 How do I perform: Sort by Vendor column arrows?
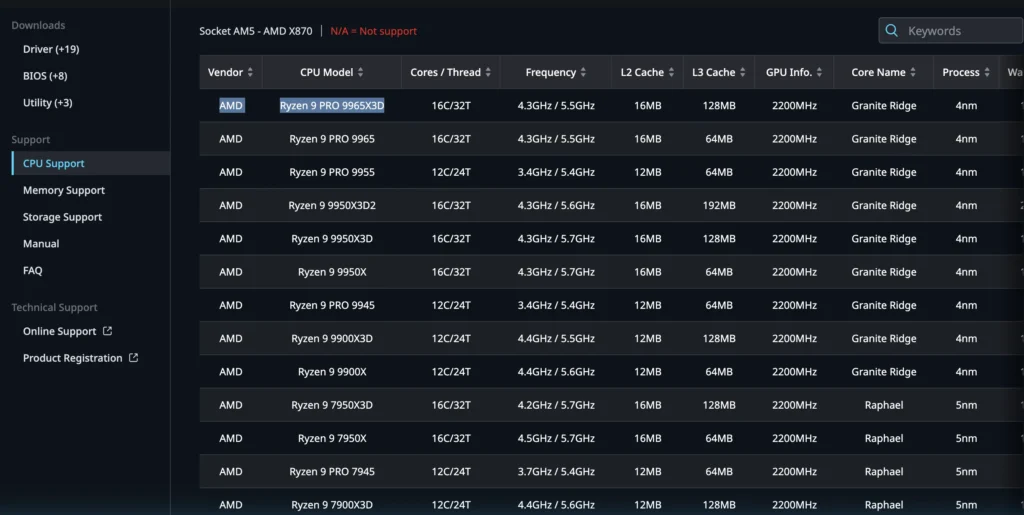pyautogui.click(x=250, y=72)
